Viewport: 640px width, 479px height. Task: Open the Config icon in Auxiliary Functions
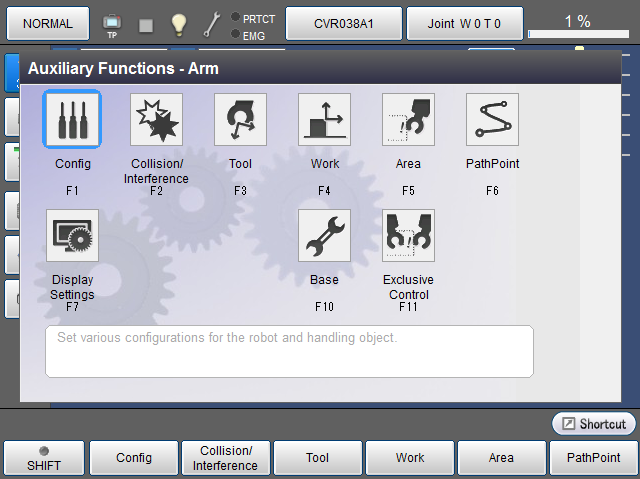(x=72, y=120)
